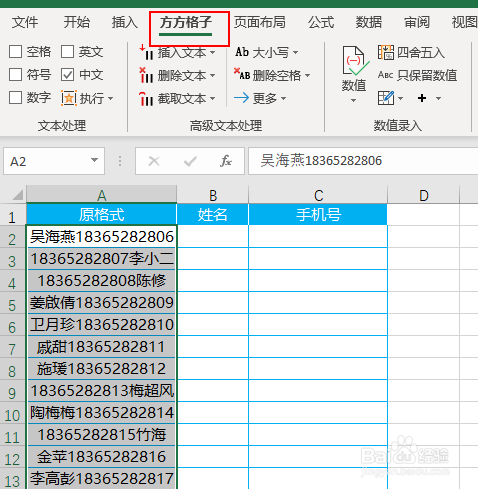
Task: Select column D header
Action: pos(424,195)
